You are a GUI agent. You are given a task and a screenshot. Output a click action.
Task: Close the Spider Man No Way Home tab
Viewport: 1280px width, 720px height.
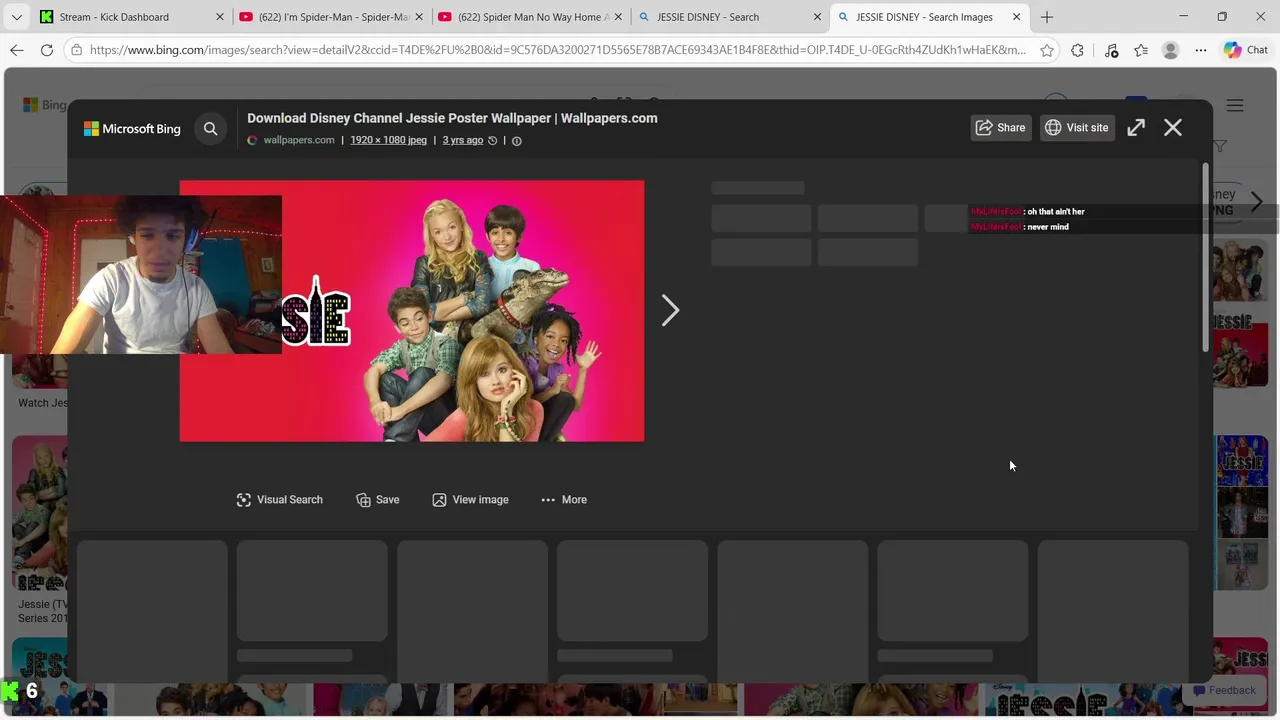pyautogui.click(x=618, y=17)
